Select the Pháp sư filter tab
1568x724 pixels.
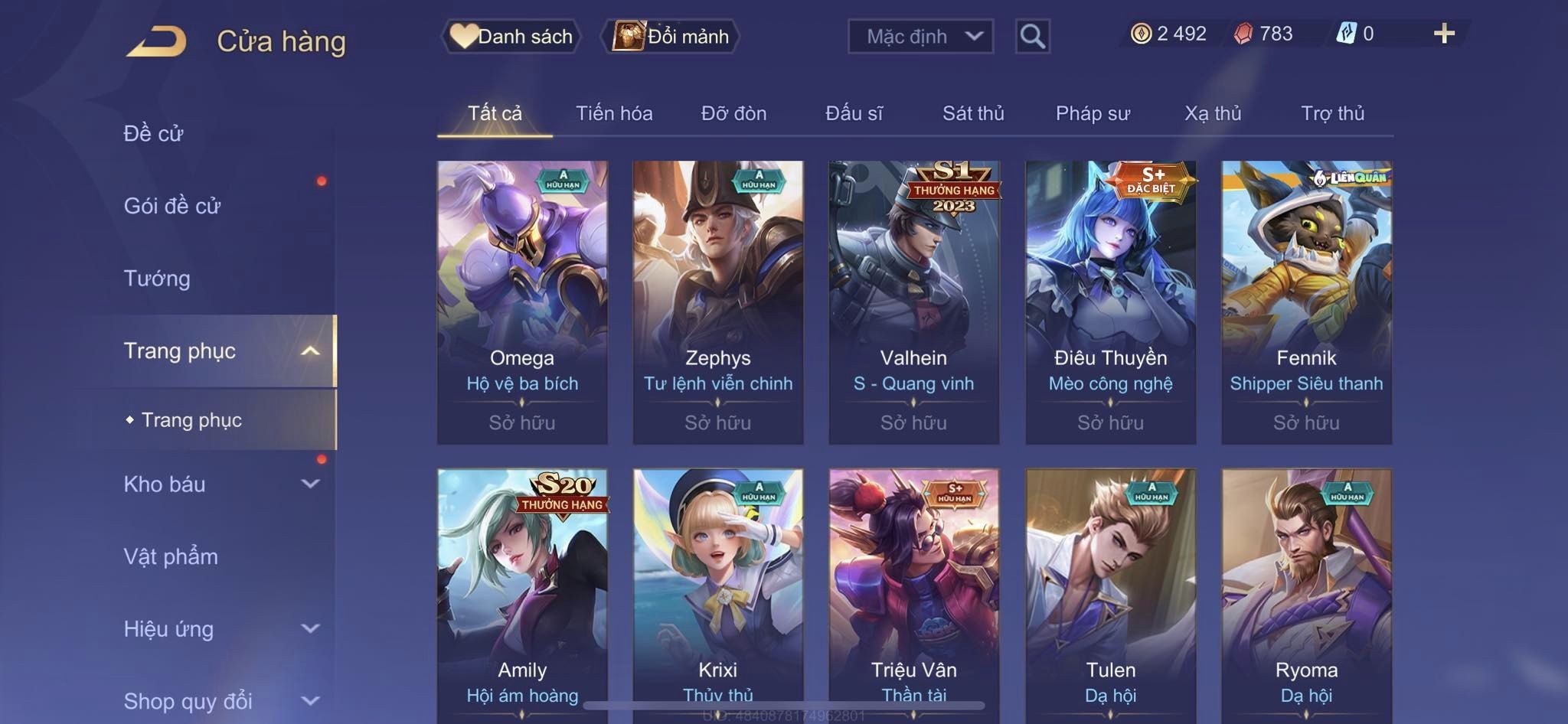coord(1093,113)
